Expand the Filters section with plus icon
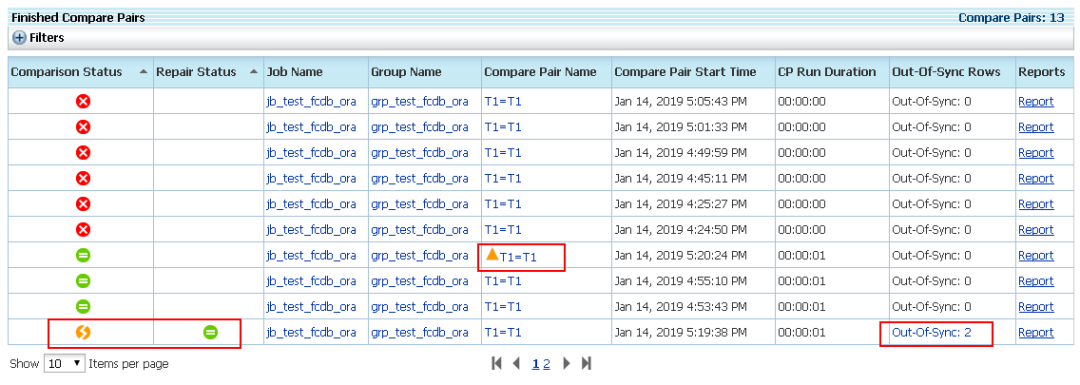This screenshot has width=1080, height=385. [19, 38]
